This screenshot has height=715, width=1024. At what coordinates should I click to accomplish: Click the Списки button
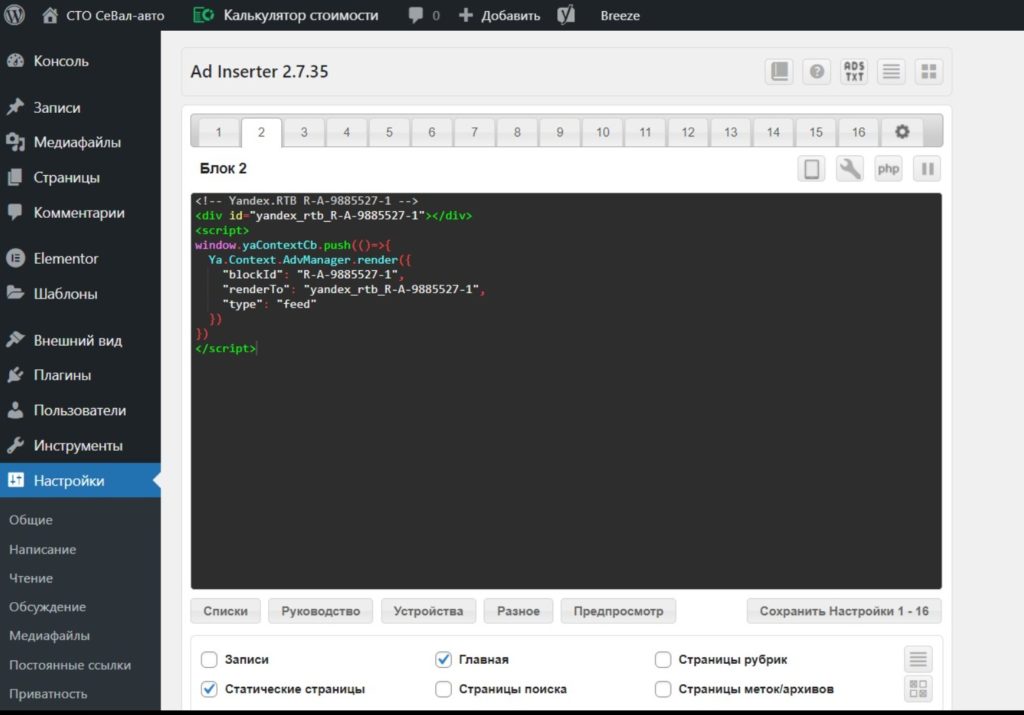[x=225, y=611]
